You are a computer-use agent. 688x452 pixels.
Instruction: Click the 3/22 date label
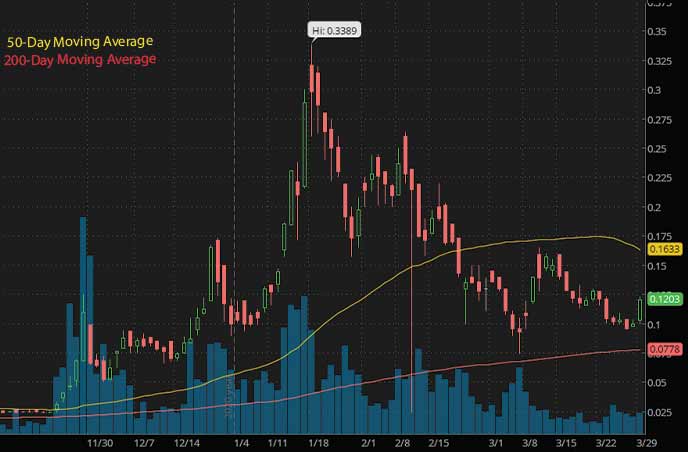pyautogui.click(x=606, y=443)
